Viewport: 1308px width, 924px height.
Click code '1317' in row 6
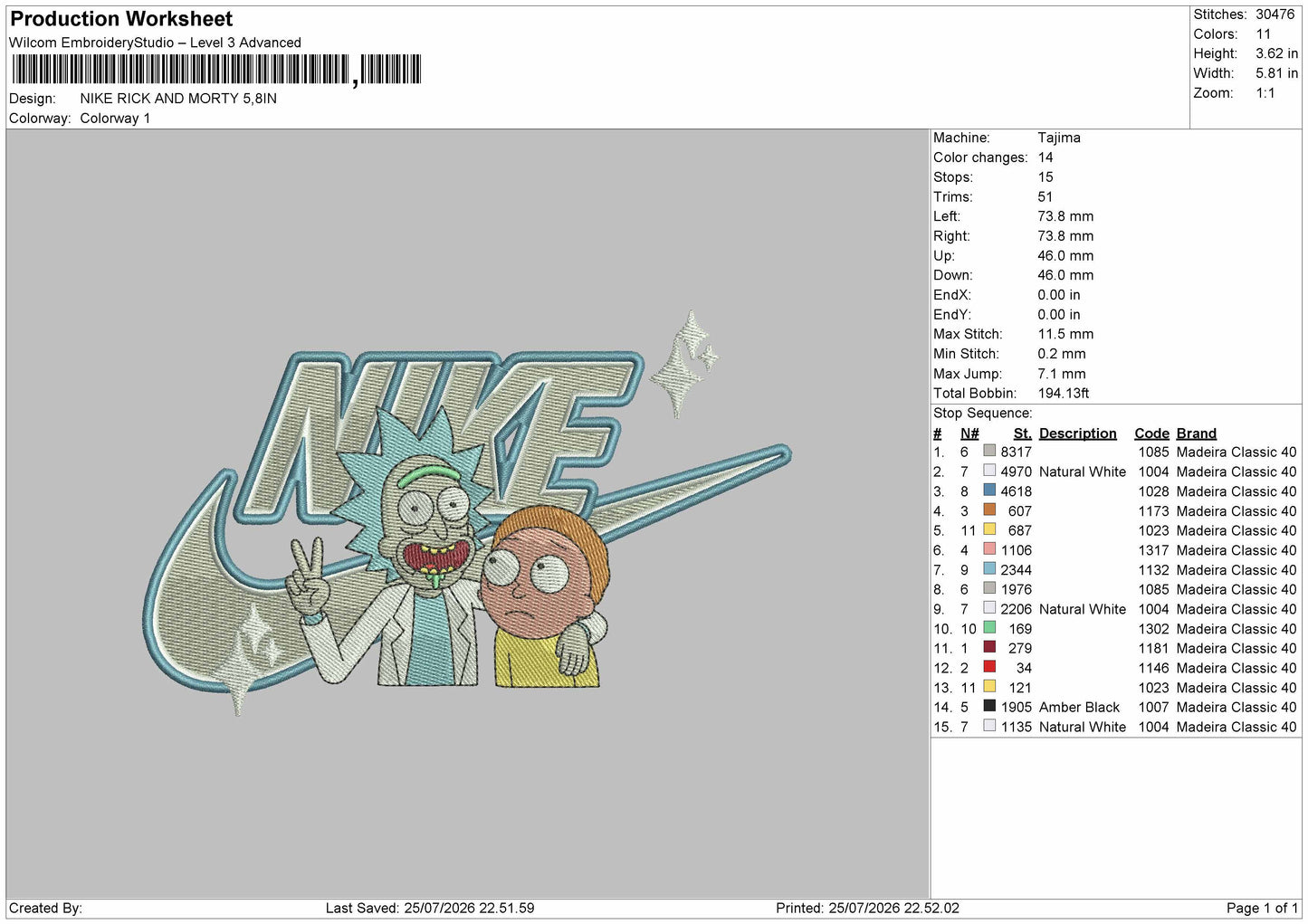pos(1153,550)
